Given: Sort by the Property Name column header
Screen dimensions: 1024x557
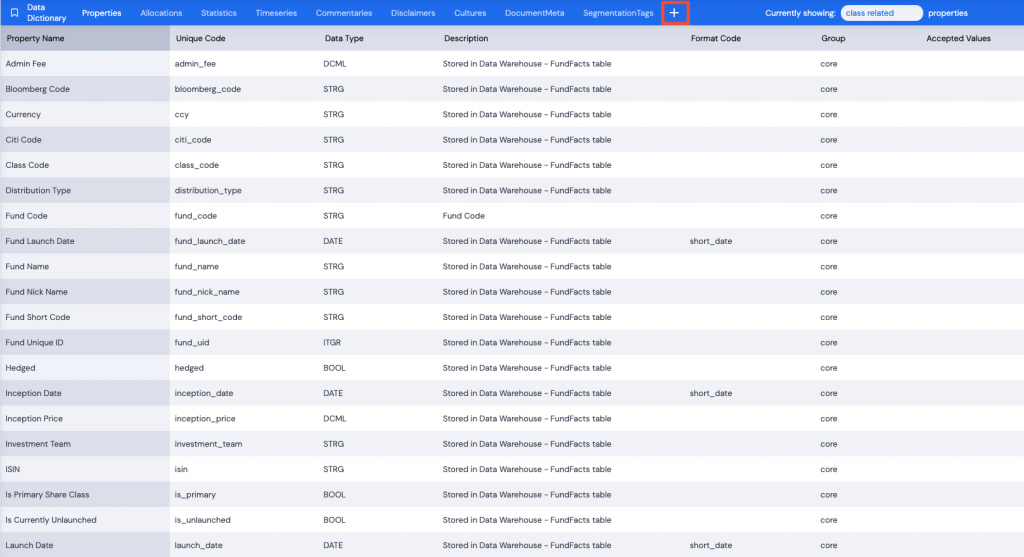Looking at the screenshot, I should [x=35, y=39].
